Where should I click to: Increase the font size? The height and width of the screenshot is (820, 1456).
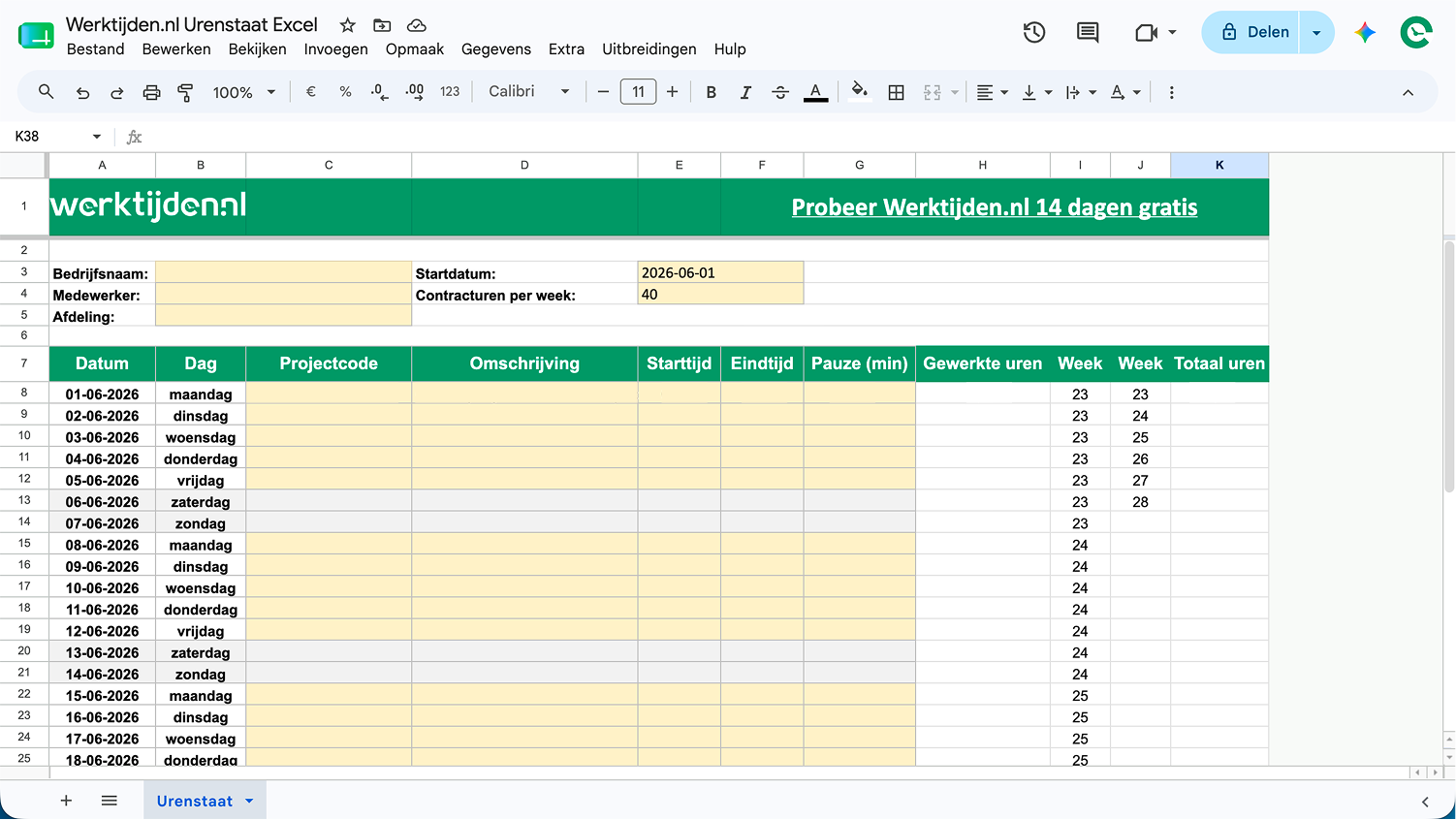672,92
